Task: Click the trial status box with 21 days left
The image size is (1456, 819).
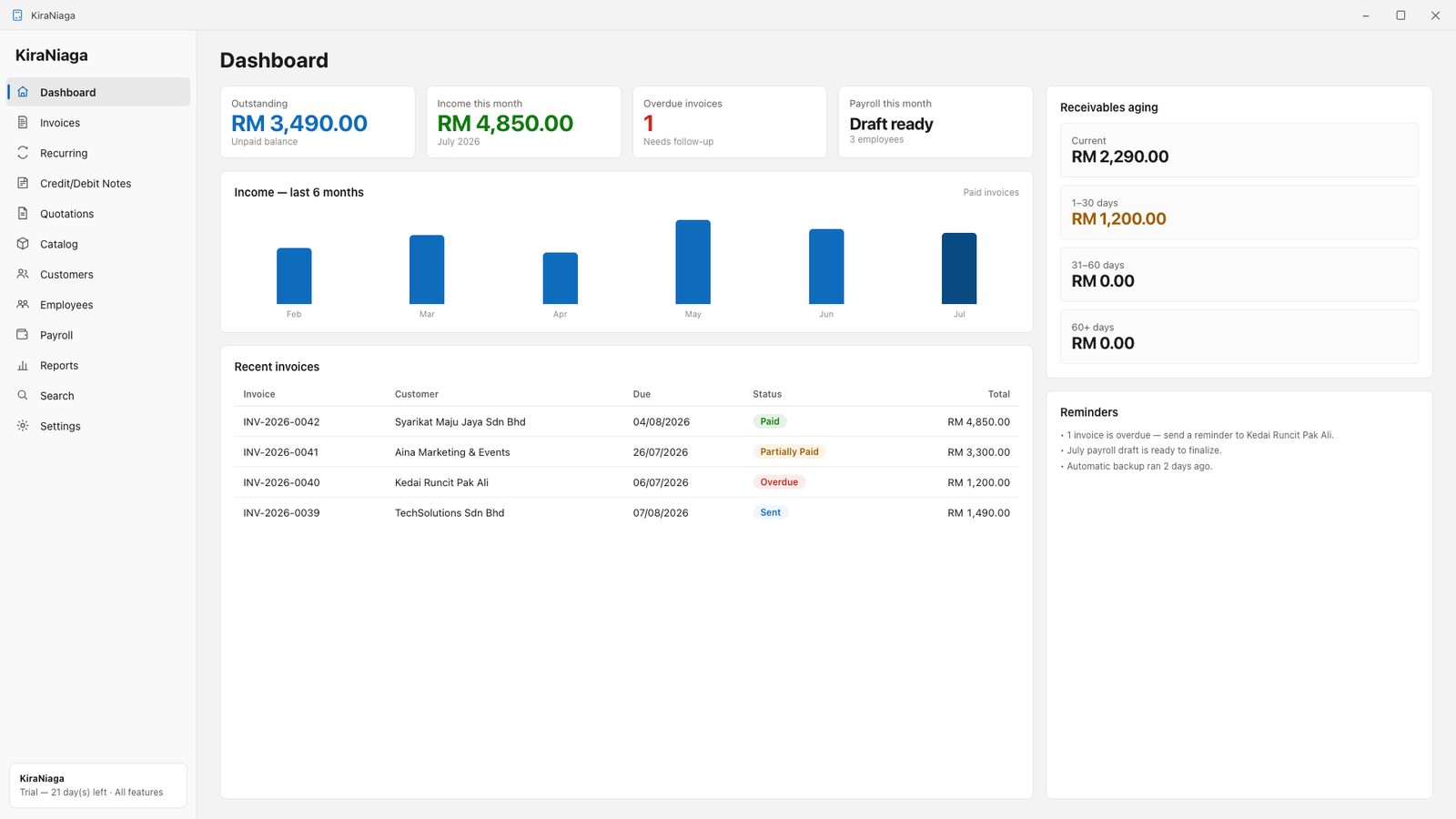Action: [98, 785]
